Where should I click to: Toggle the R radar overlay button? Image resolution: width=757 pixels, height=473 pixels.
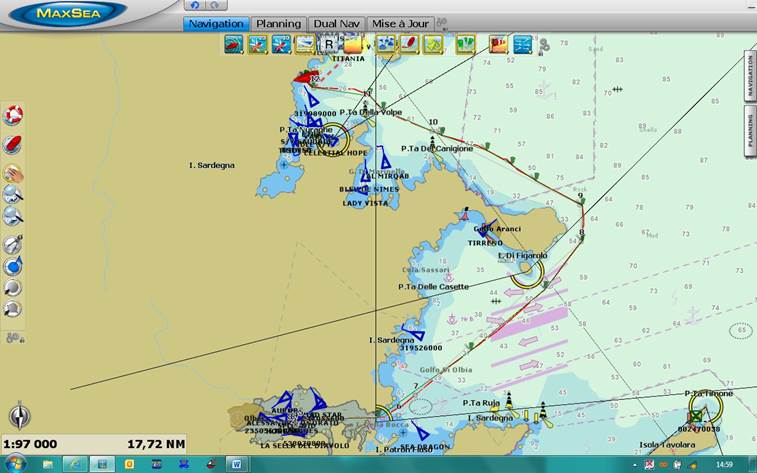[328, 44]
